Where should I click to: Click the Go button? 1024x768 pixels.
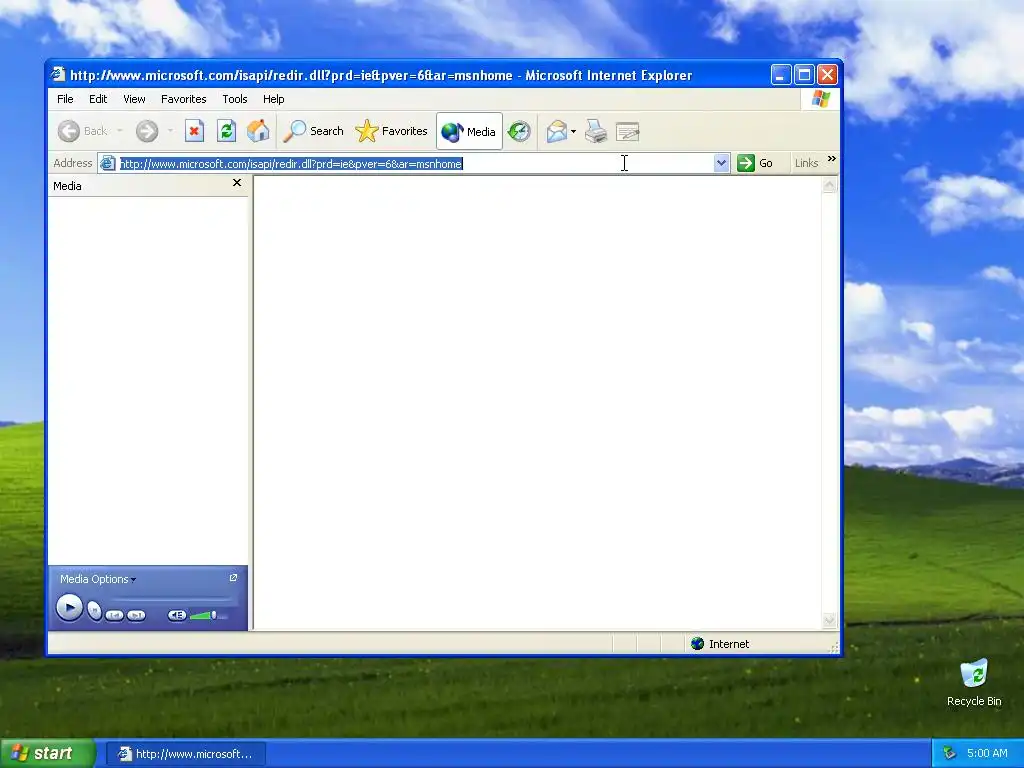[x=755, y=163]
